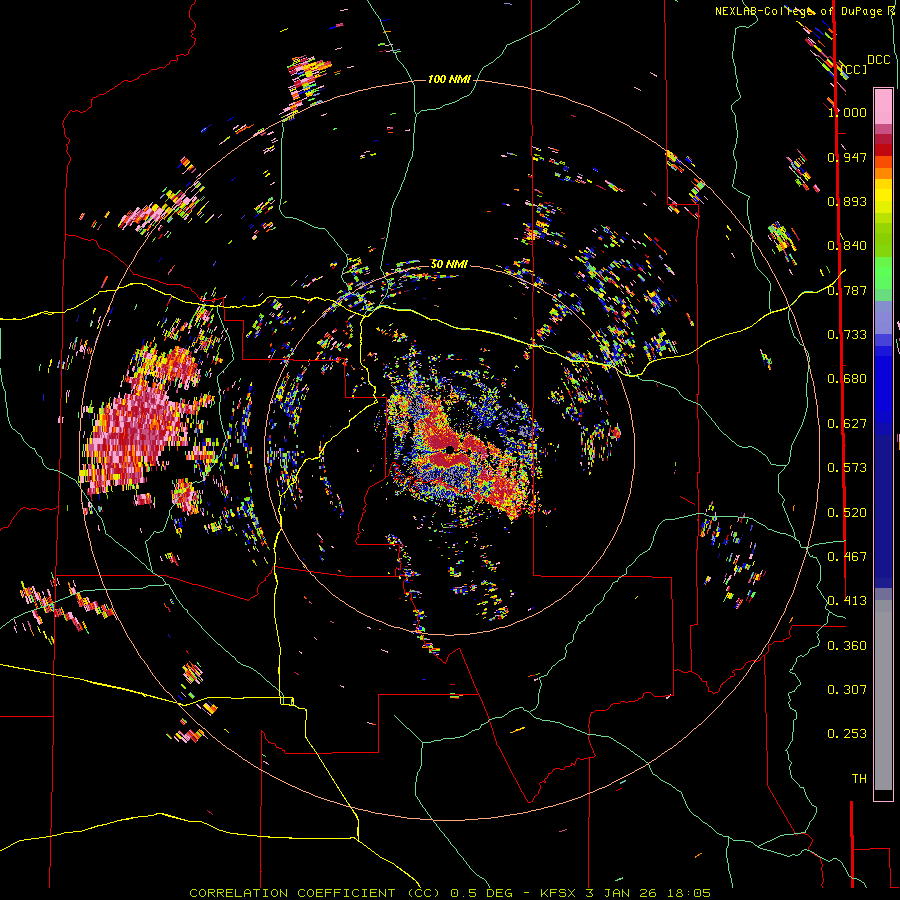Click the CORRELATION COEFFICIENT (CC) caption text
900x900 pixels.
[x=315, y=893]
